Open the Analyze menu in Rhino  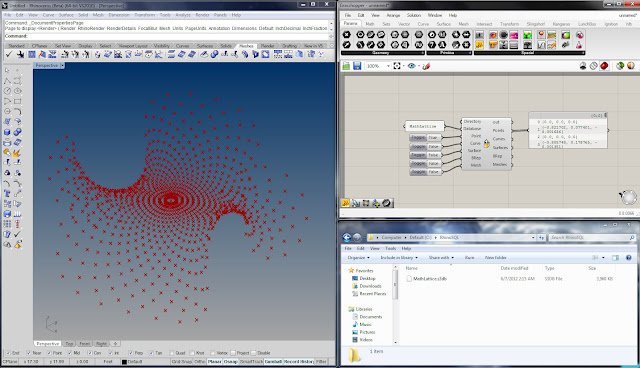pos(183,15)
